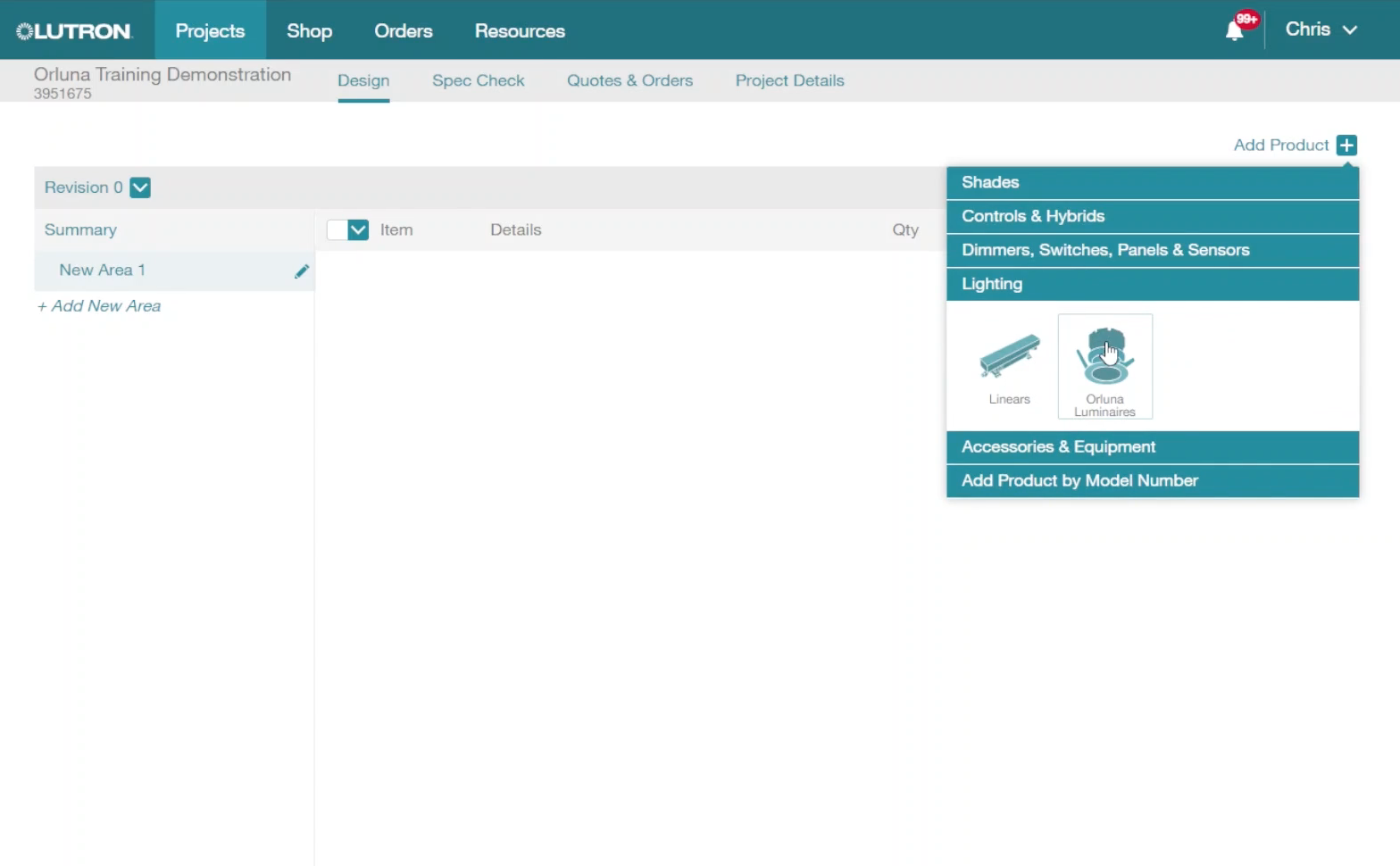
Task: Choose the Orluna Luminaires icon
Action: click(1105, 367)
